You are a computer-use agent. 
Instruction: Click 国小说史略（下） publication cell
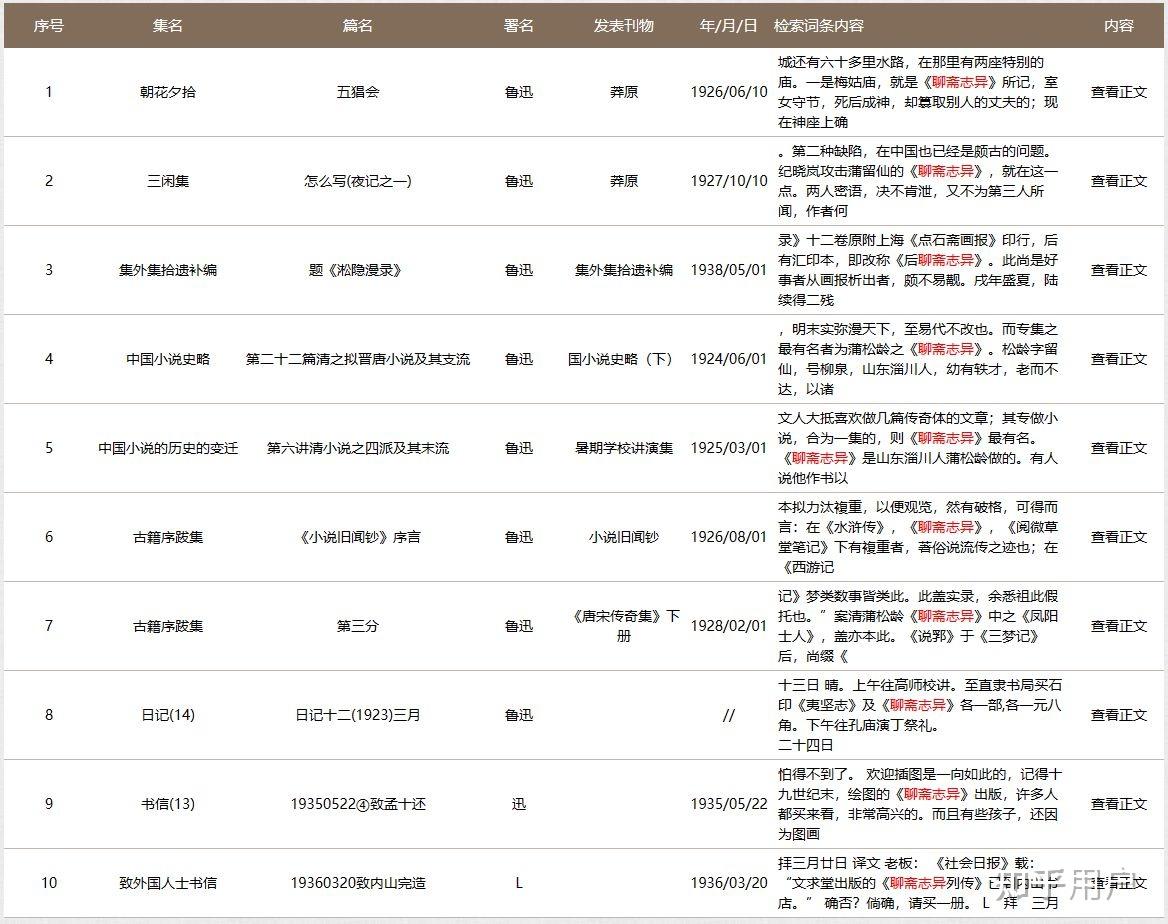point(620,359)
